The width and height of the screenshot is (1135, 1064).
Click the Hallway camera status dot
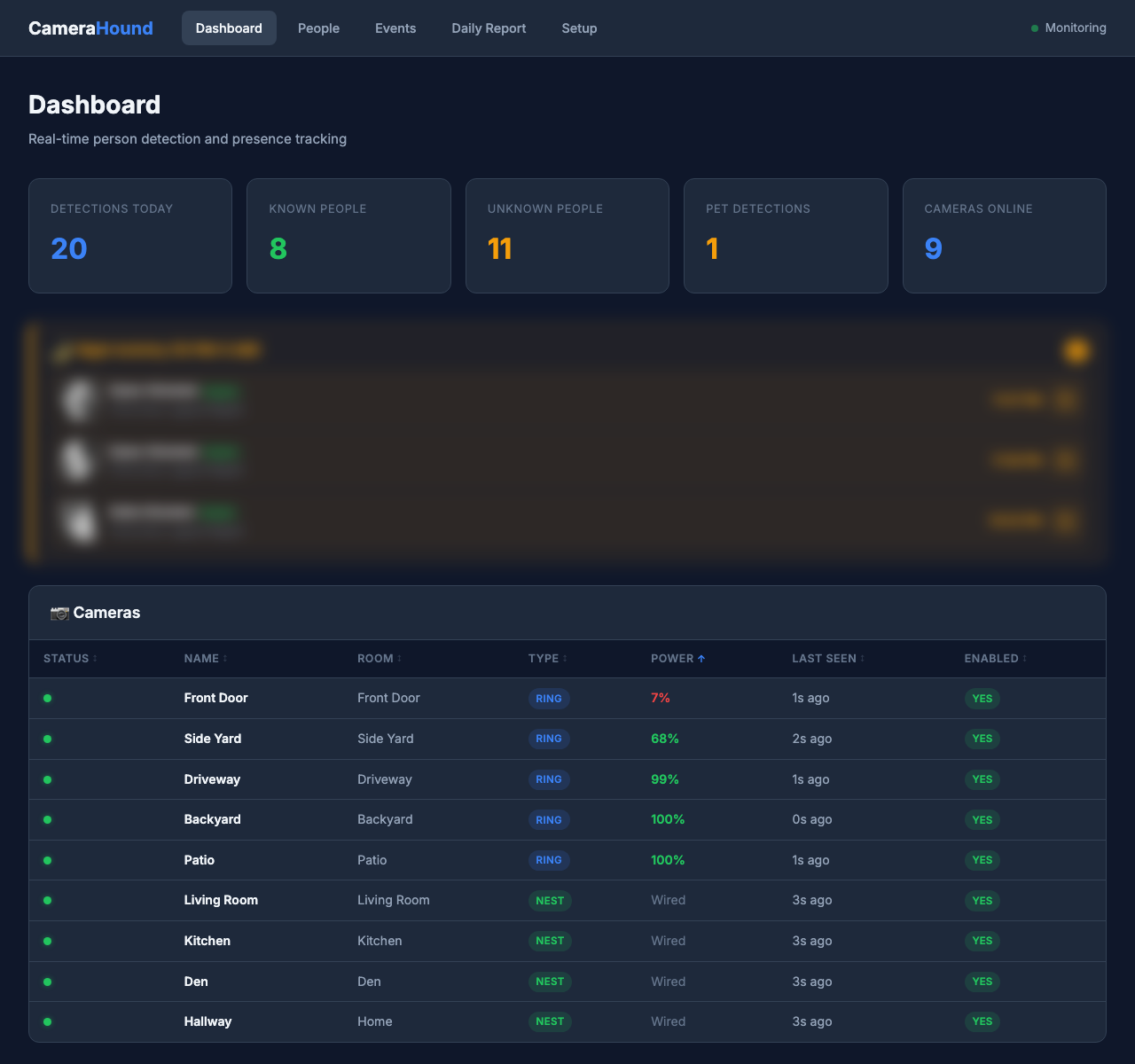pyautogui.click(x=48, y=1022)
